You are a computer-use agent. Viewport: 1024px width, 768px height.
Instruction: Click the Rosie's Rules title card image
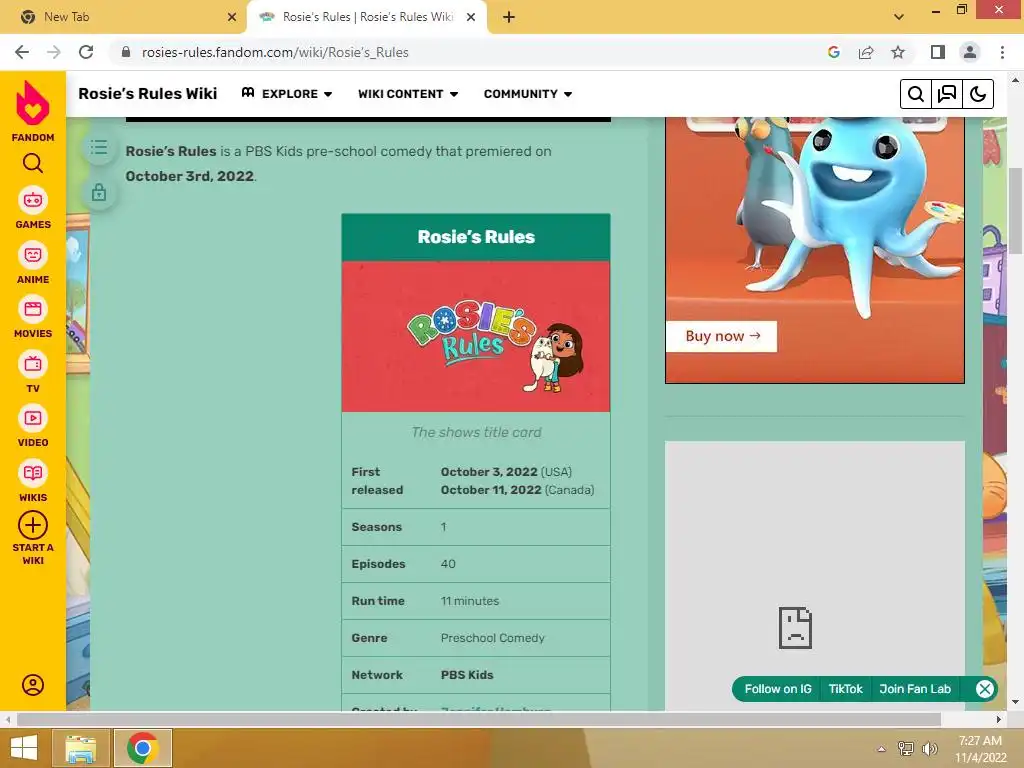pyautogui.click(x=476, y=336)
